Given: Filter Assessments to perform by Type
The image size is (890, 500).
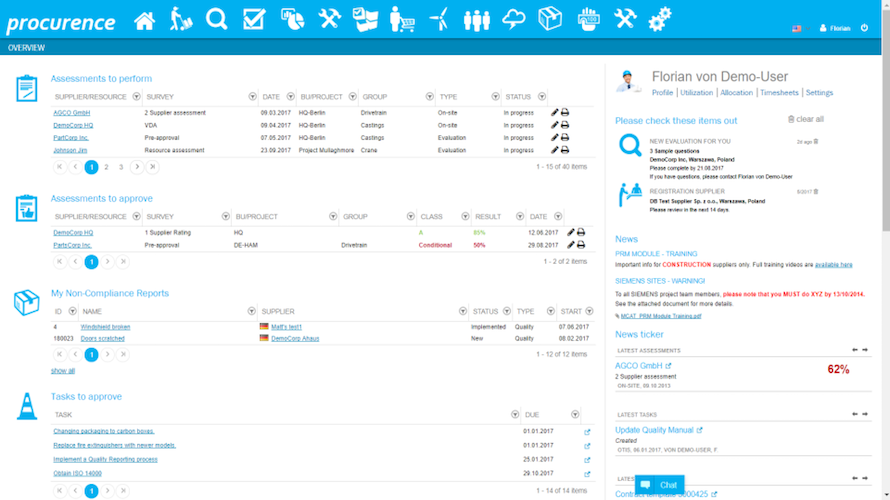Looking at the screenshot, I should pos(496,96).
